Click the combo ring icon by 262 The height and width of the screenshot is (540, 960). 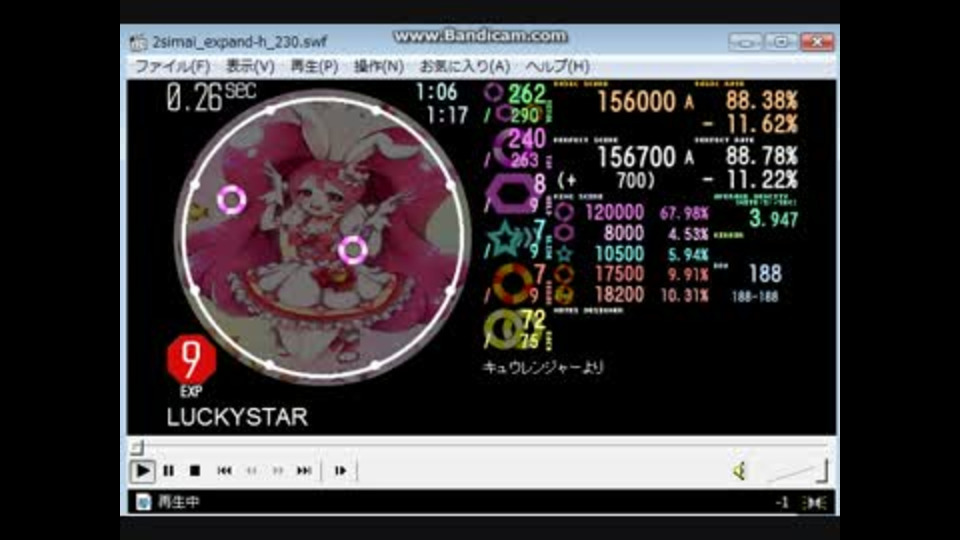click(493, 92)
